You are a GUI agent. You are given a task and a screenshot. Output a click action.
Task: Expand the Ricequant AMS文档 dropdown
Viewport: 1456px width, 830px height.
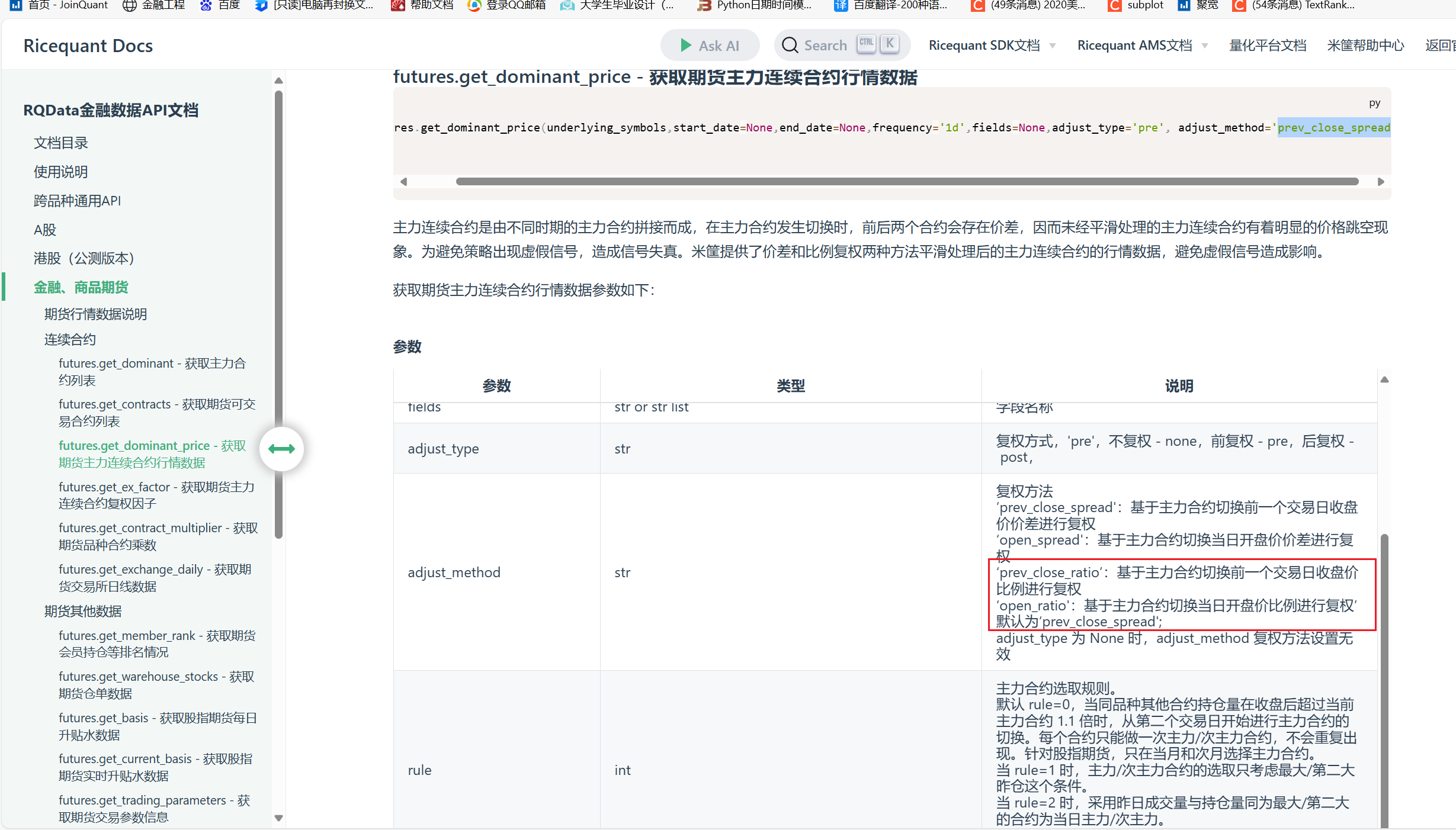[x=1143, y=46]
